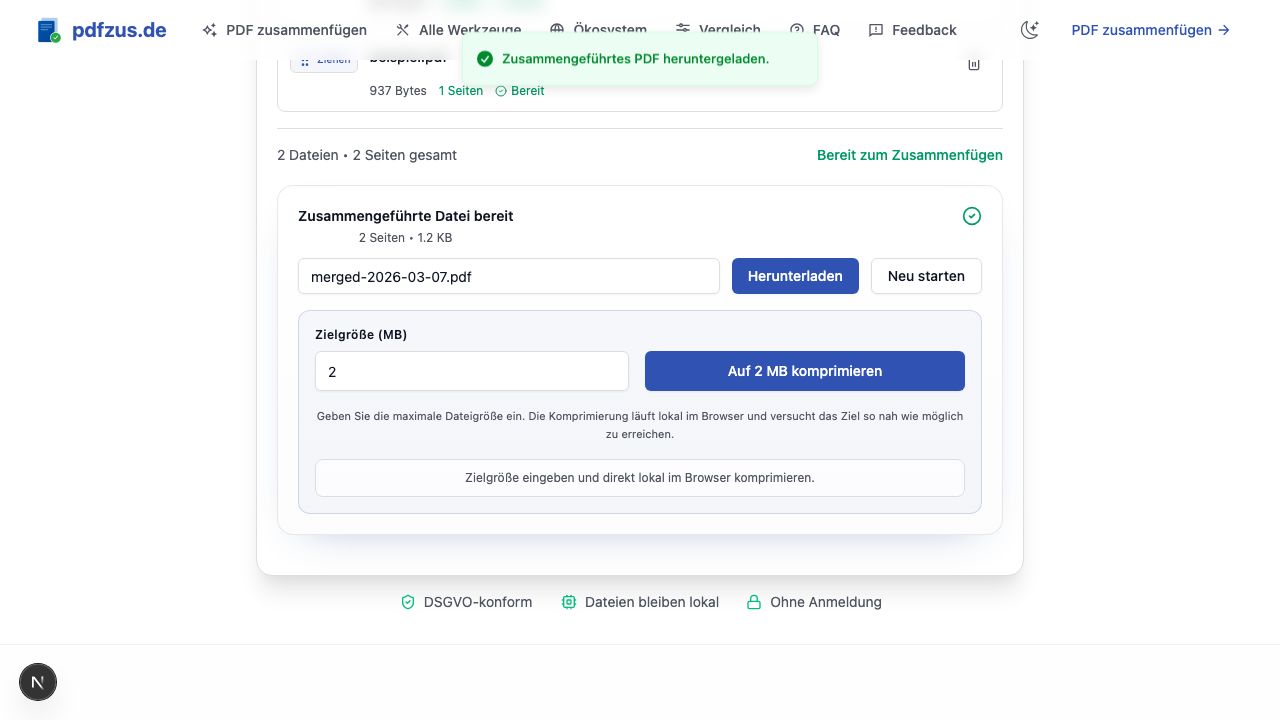Click the pdfzus.de logo icon
This screenshot has width=1280, height=720.
click(47, 30)
